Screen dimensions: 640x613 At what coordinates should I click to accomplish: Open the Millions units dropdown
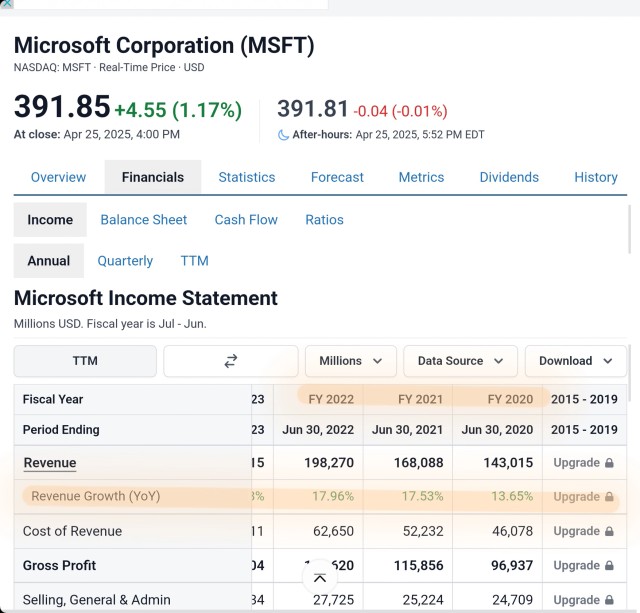[351, 361]
